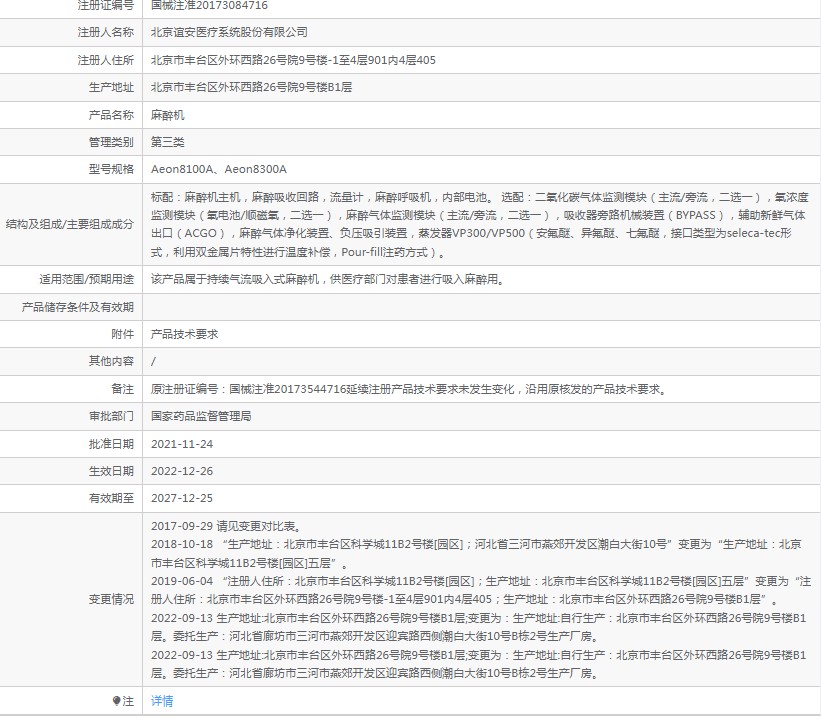Click the 产品名称 label

[111, 115]
